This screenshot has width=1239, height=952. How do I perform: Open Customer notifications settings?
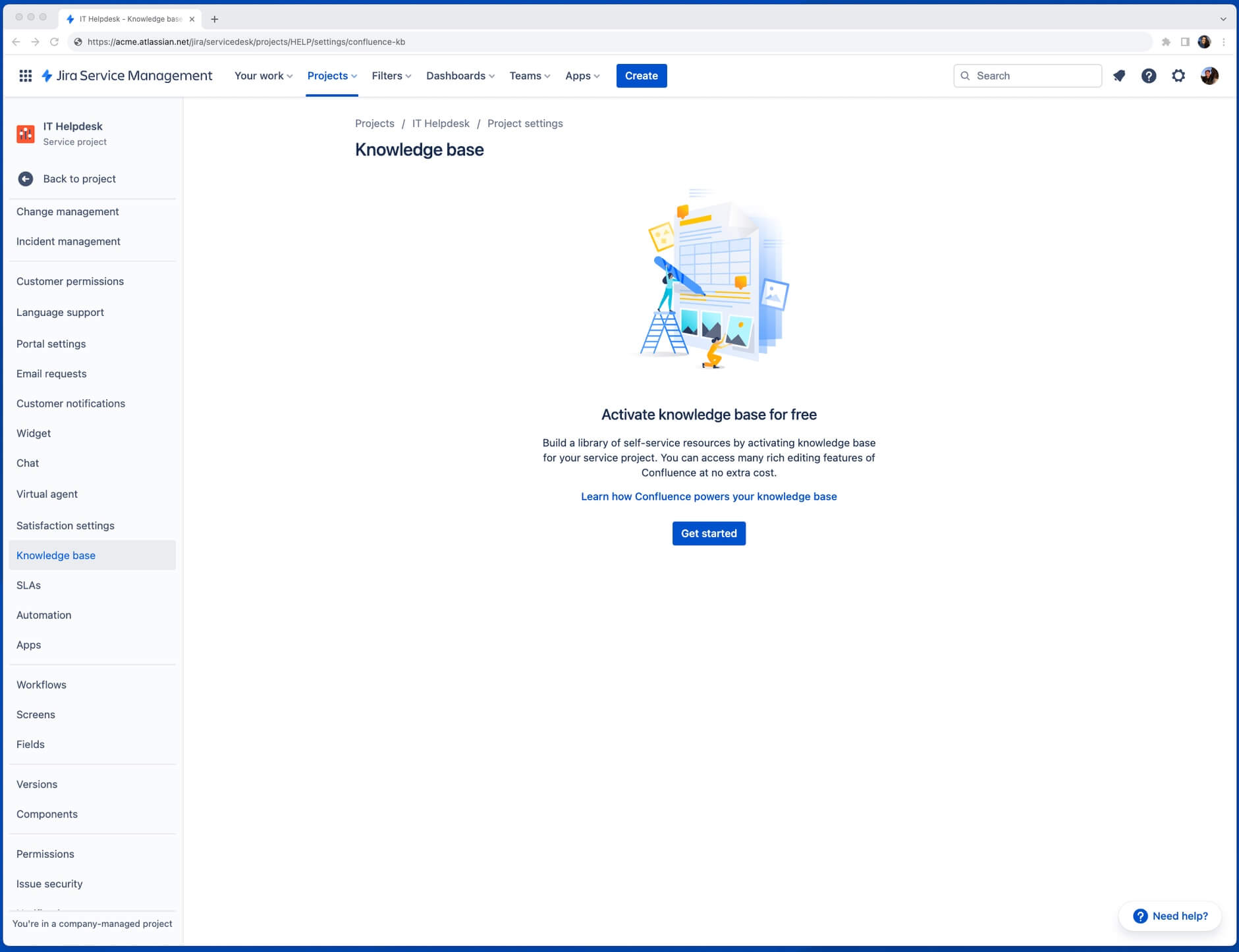[x=70, y=403]
